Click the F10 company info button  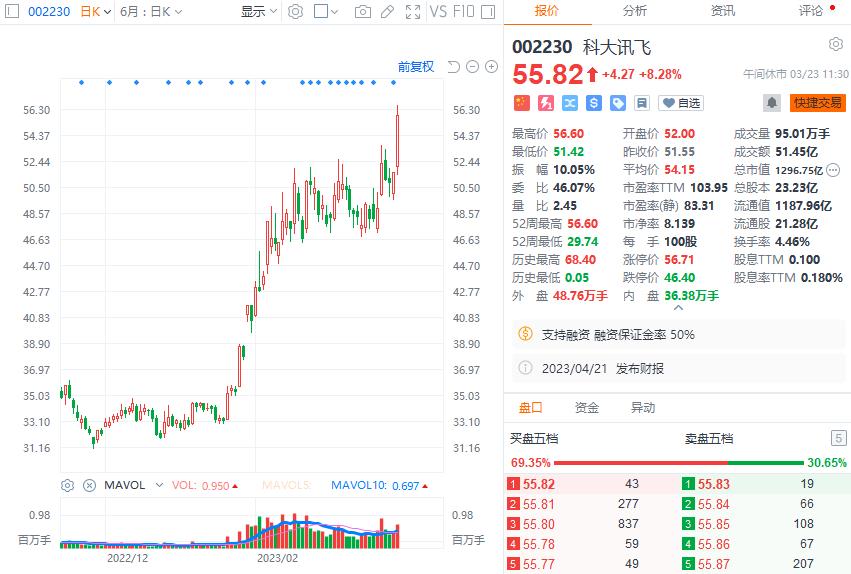463,11
